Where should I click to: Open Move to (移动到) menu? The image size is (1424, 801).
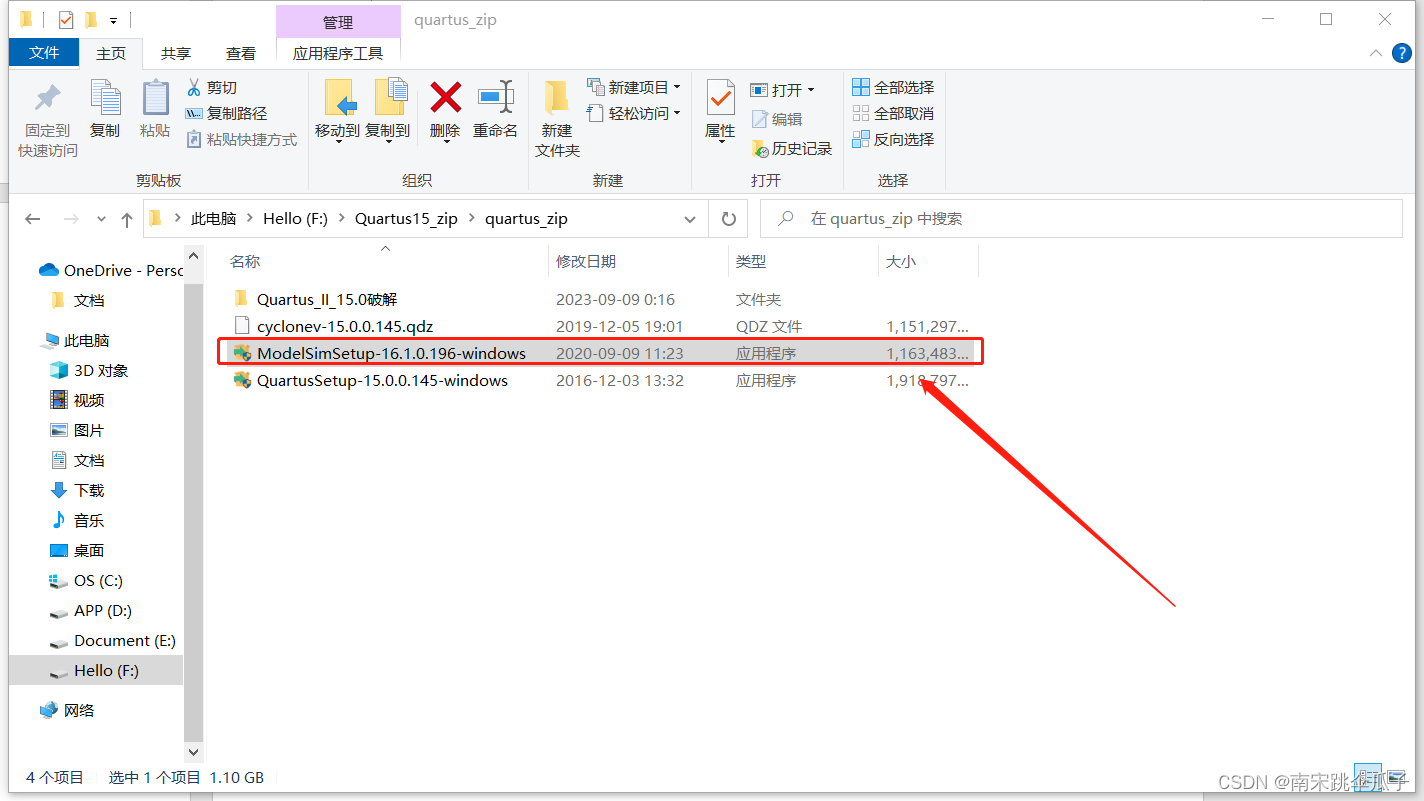click(338, 110)
